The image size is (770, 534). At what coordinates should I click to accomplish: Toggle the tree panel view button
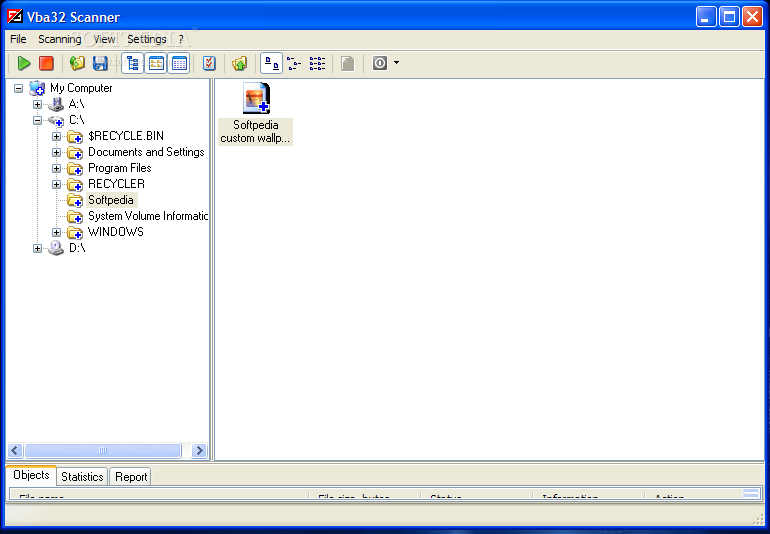[x=133, y=63]
